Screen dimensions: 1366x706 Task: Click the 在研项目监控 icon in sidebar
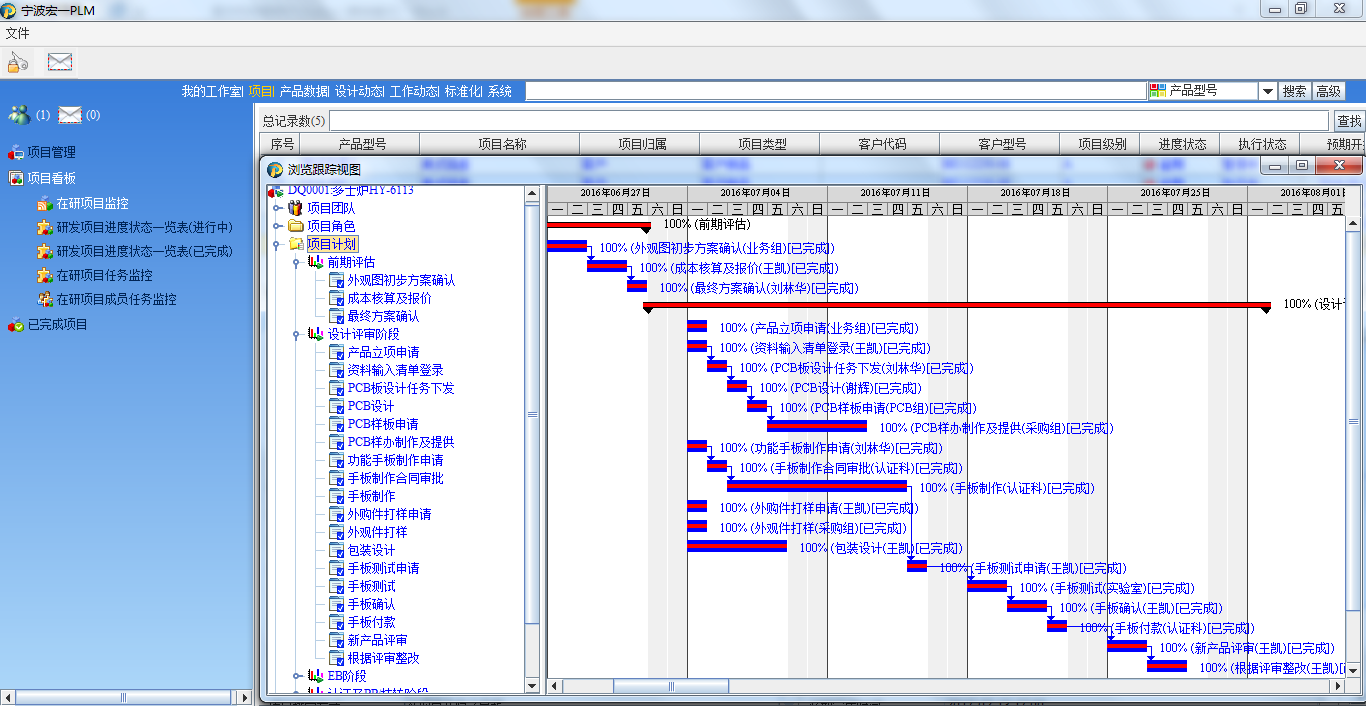pyautogui.click(x=45, y=203)
